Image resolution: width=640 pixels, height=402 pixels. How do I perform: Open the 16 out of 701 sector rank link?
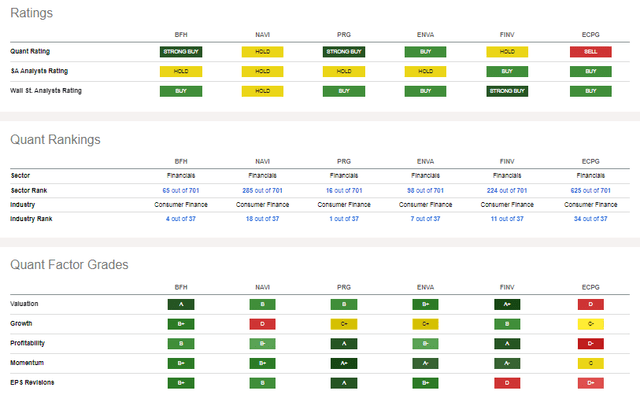(x=344, y=191)
